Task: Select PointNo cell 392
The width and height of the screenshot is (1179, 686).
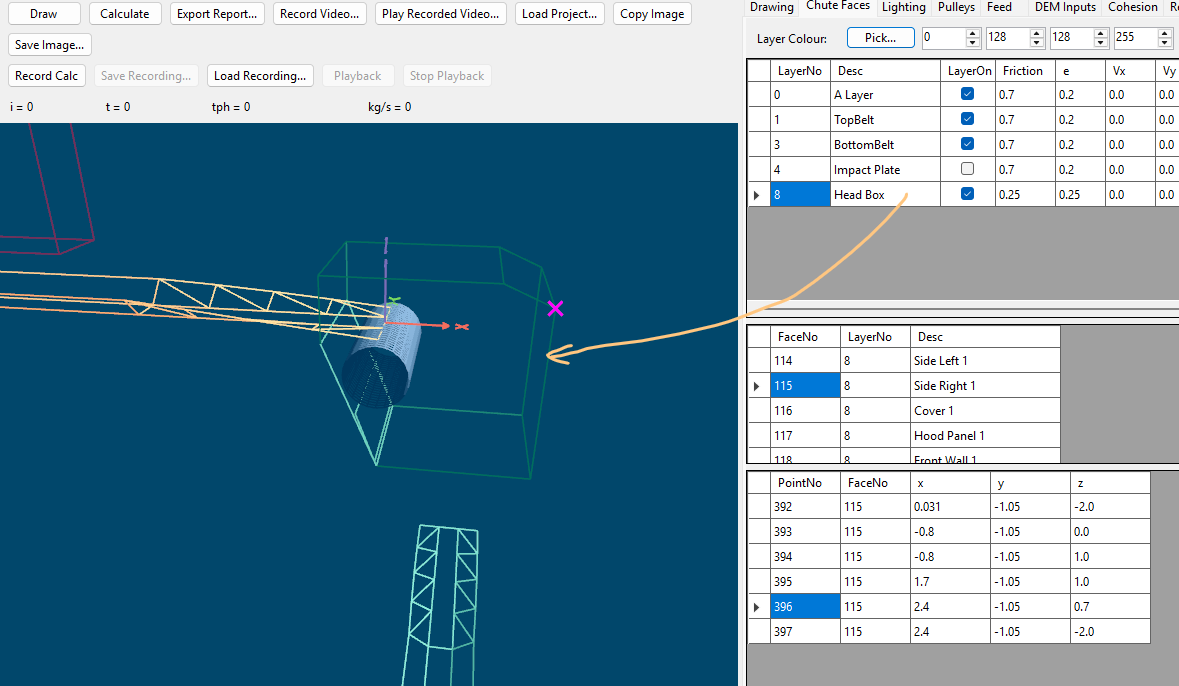Action: click(805, 507)
